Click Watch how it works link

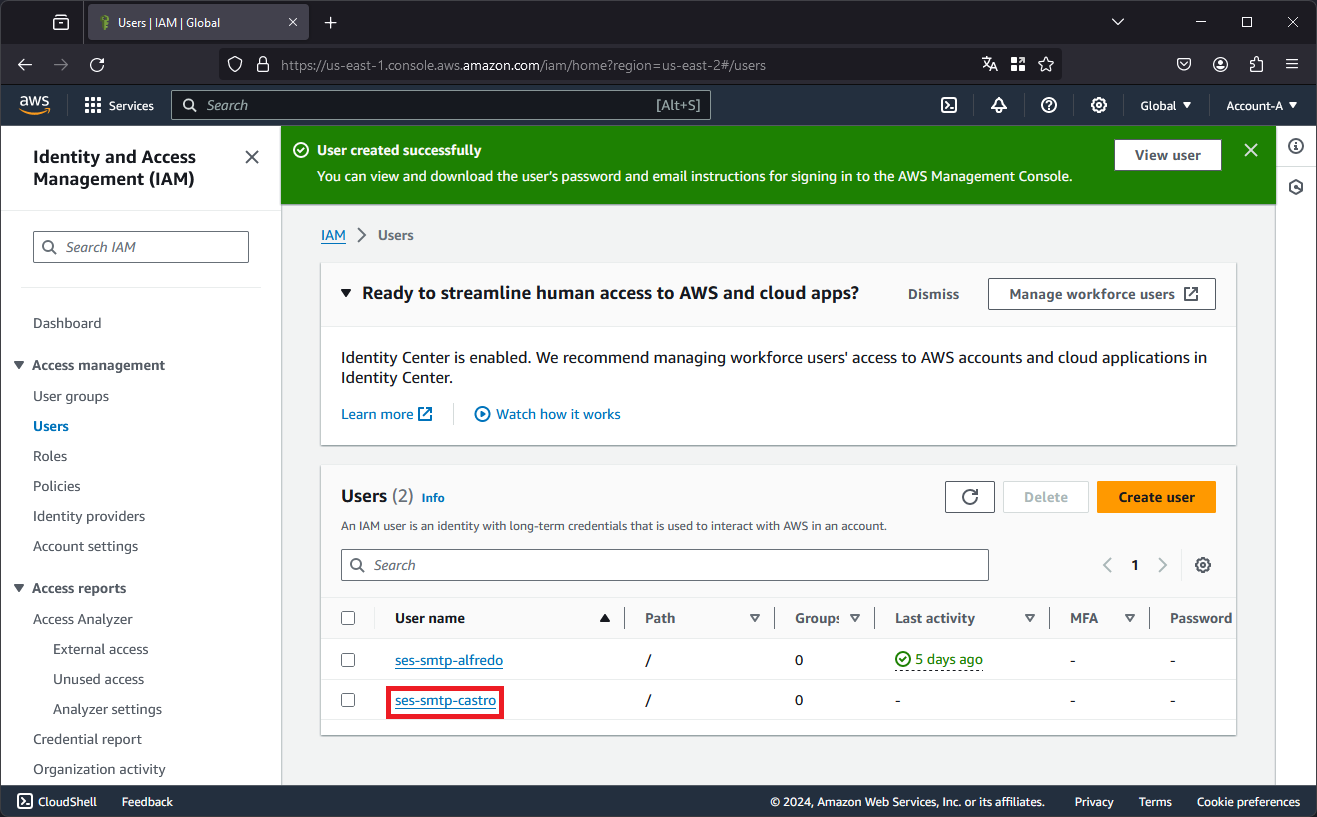pos(547,414)
